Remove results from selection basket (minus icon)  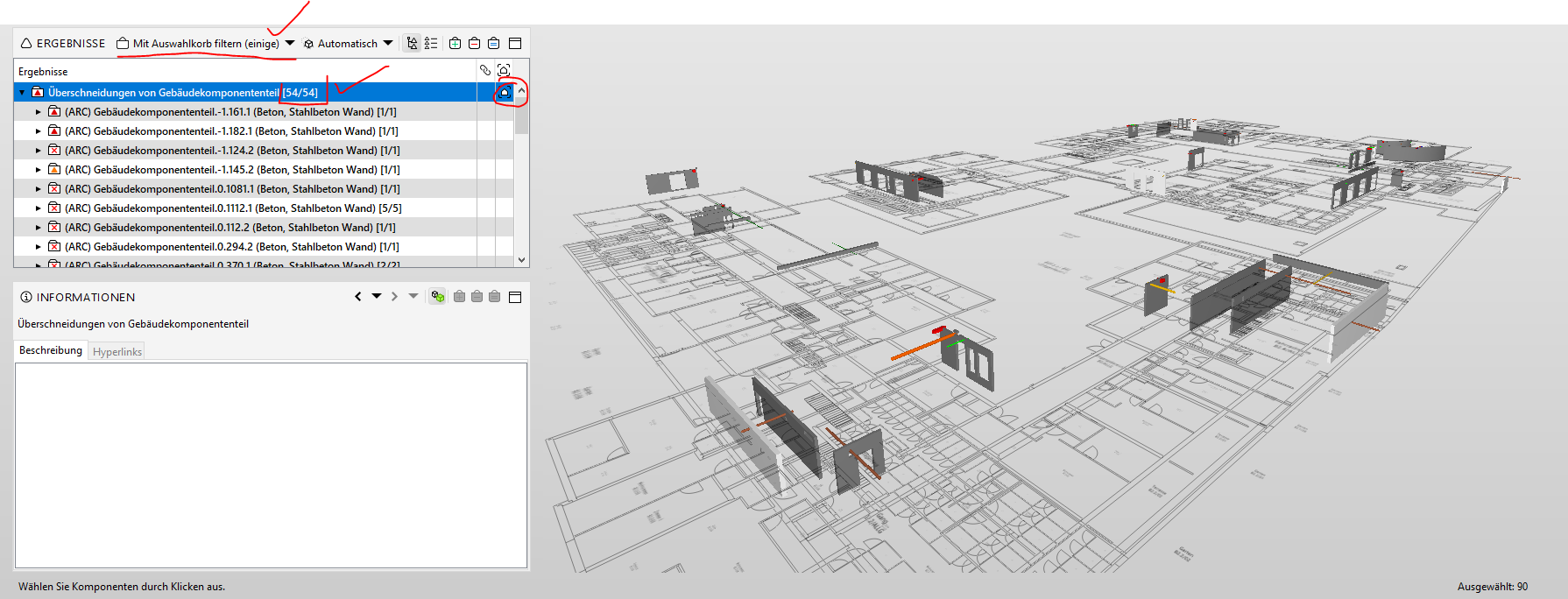click(474, 43)
